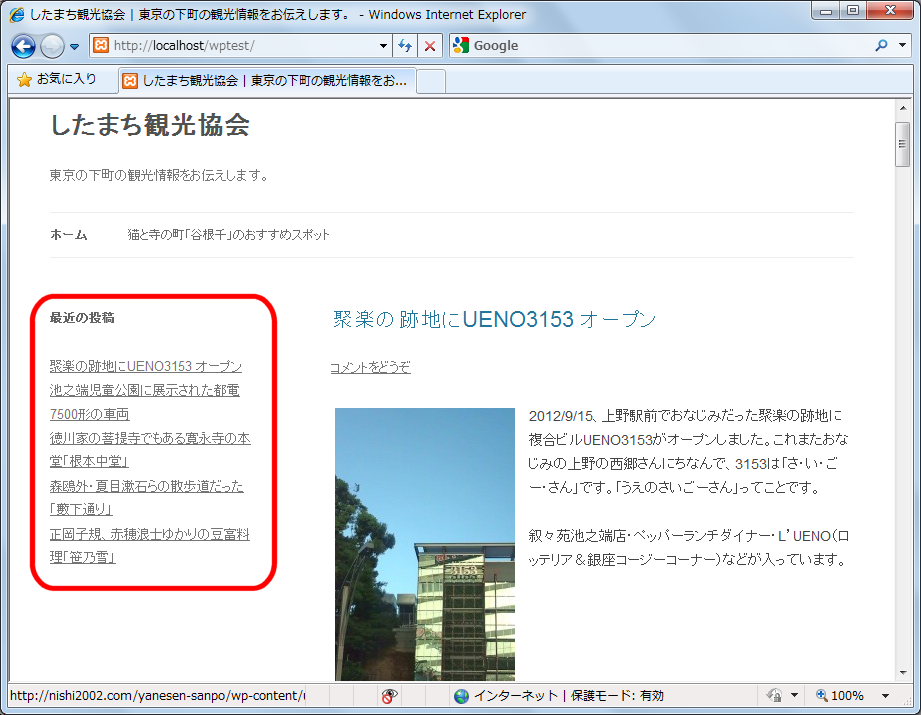Click the scrollbar down arrow
Viewport: 921px width, 715px height.
click(x=903, y=673)
